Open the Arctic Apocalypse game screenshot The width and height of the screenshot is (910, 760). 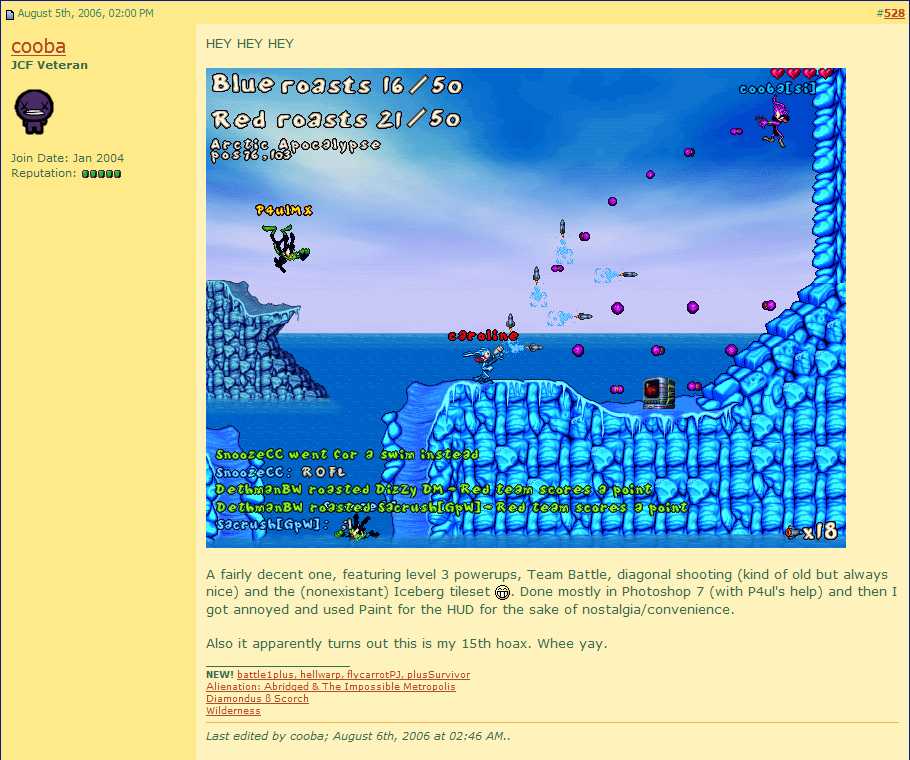pos(526,307)
